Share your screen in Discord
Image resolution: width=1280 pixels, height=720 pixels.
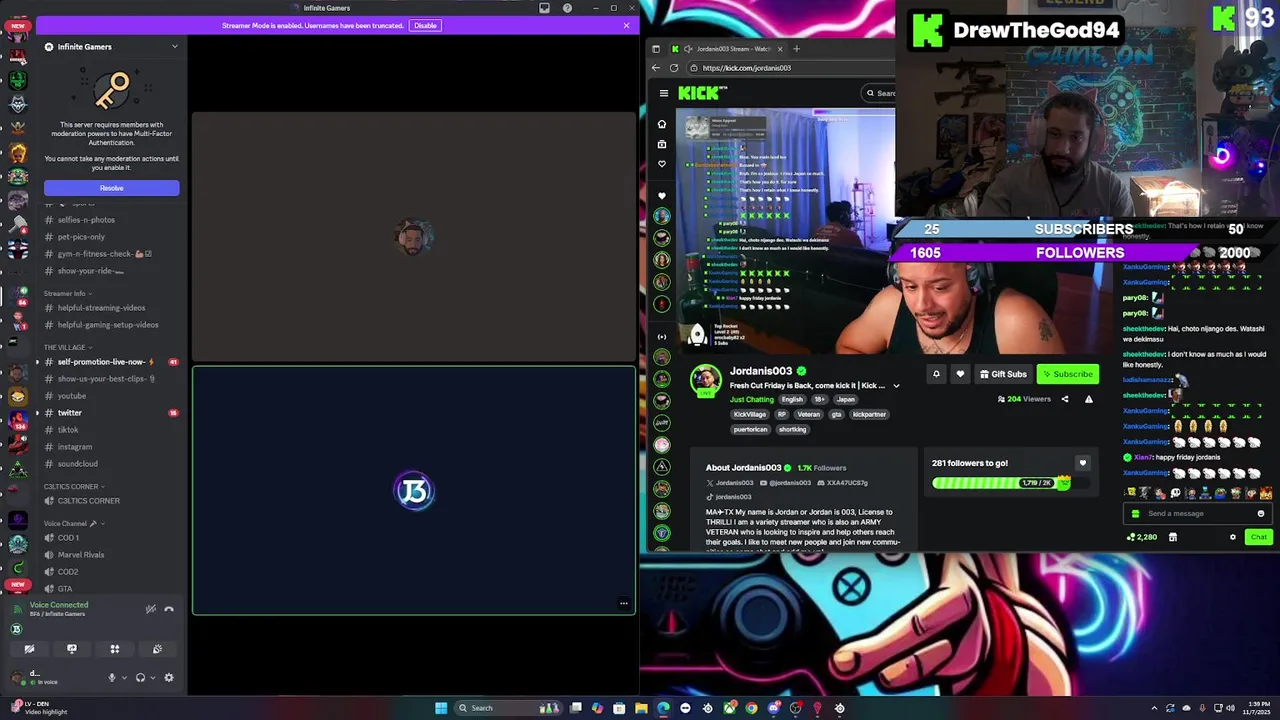pos(72,649)
